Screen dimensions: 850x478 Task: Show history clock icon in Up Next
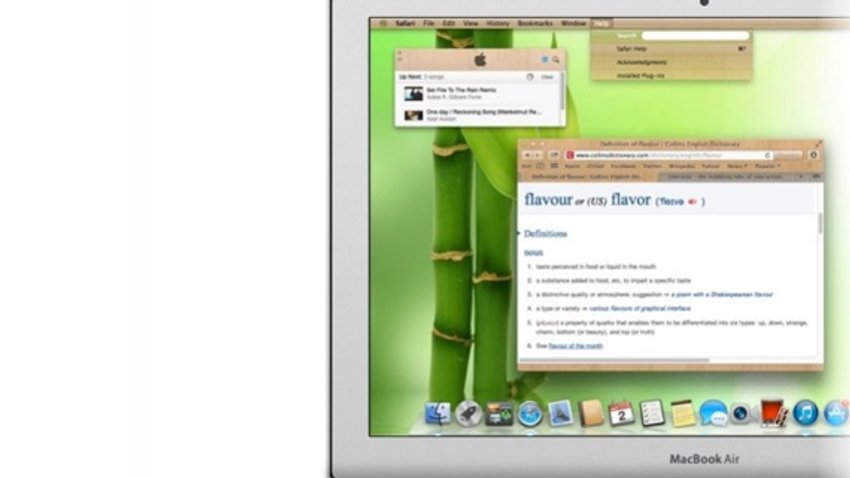(x=530, y=77)
